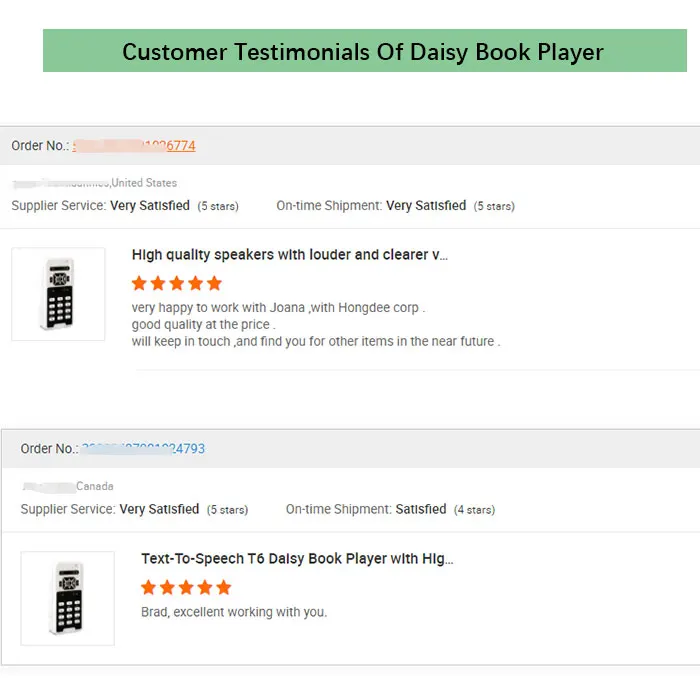Open the 'High quality speakers with louder' product title
The image size is (700, 700).
pos(290,255)
